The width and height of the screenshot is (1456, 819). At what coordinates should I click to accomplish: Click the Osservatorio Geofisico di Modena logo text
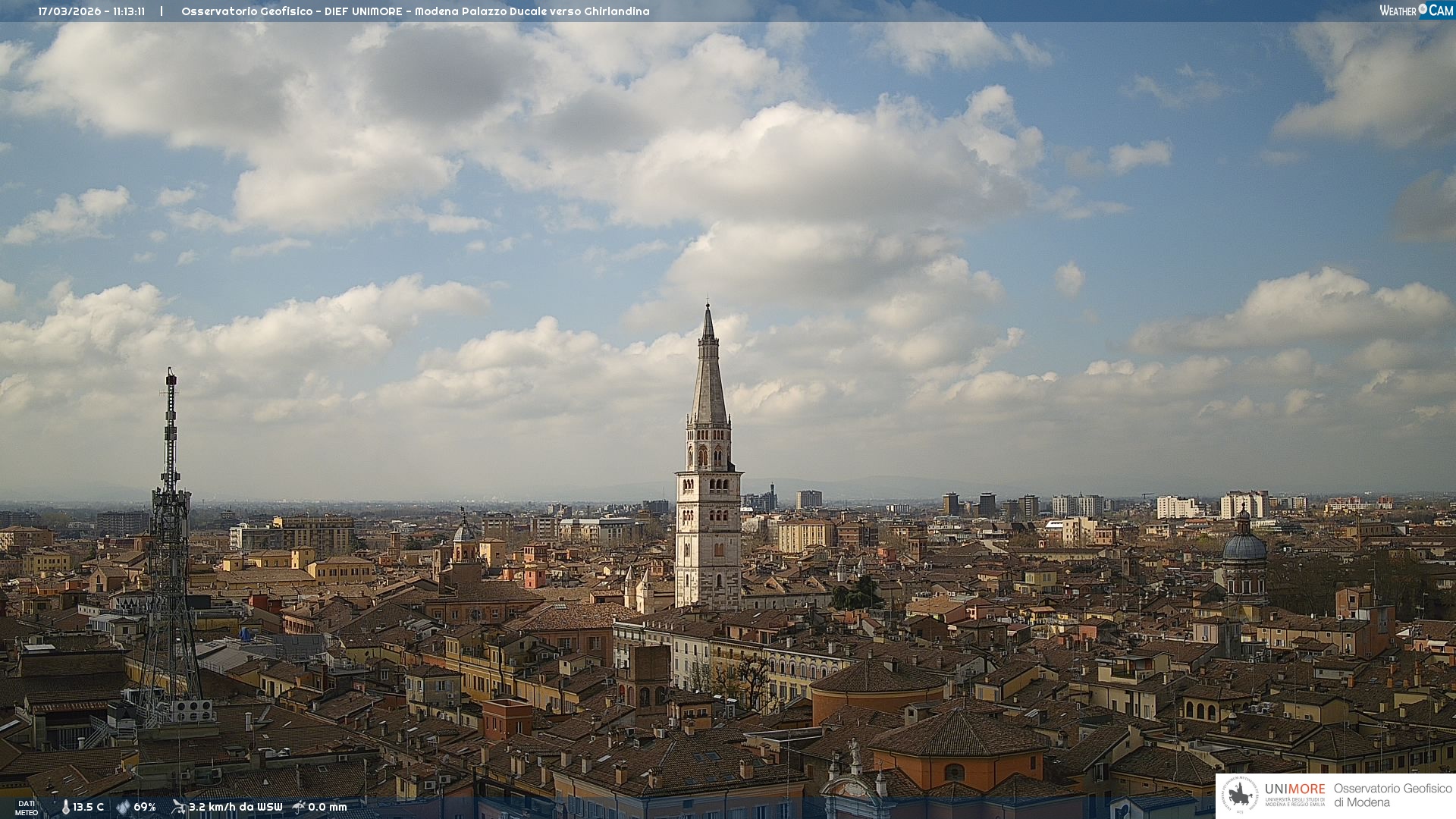click(x=1392, y=795)
